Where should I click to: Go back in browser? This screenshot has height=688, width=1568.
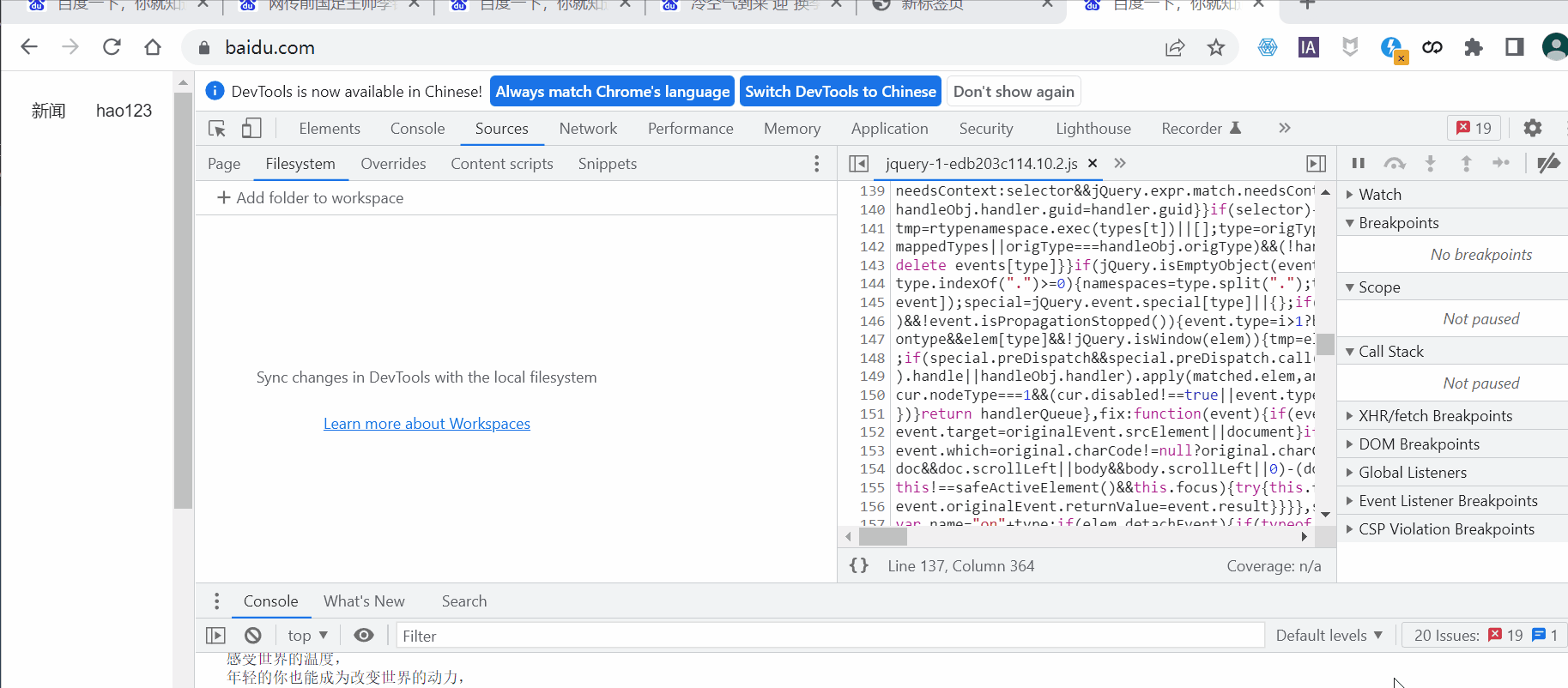(29, 47)
